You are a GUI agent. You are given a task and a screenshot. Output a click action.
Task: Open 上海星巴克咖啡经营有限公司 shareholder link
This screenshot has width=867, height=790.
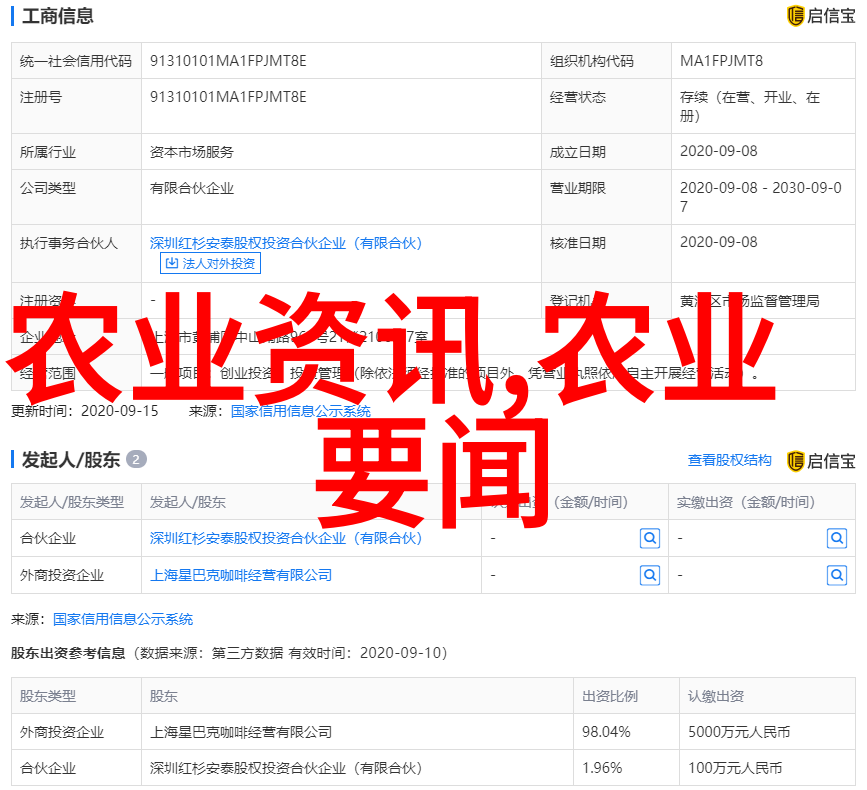(x=241, y=575)
